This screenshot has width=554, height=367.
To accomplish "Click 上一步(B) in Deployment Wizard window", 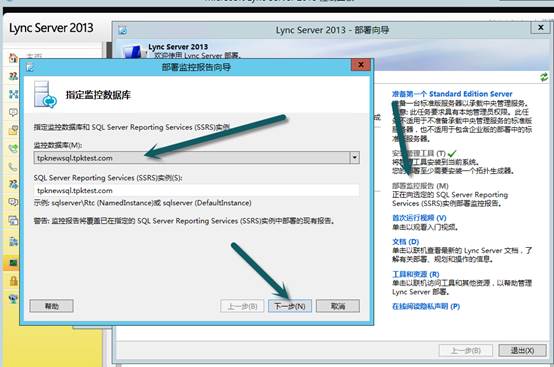I will (466, 350).
